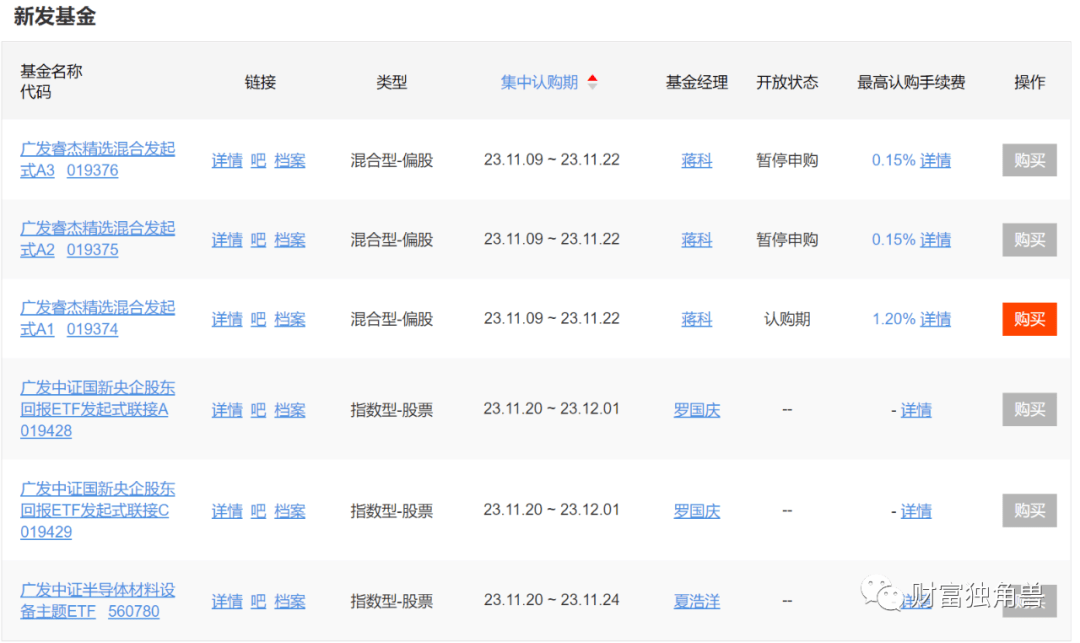
Task: Sort by the 集中认购期 column header
Action: point(539,83)
